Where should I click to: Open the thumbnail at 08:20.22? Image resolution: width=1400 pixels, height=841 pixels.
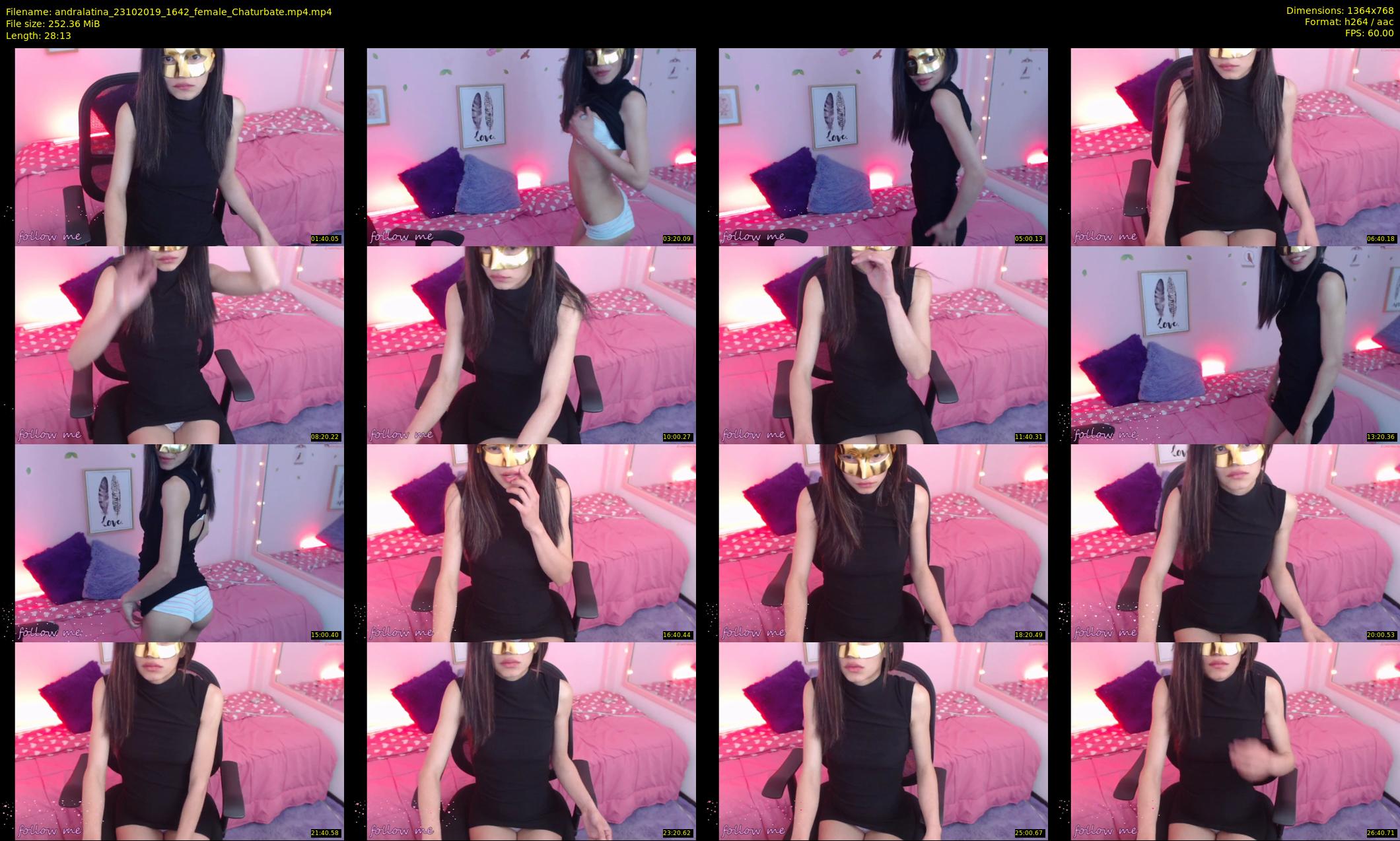(179, 345)
